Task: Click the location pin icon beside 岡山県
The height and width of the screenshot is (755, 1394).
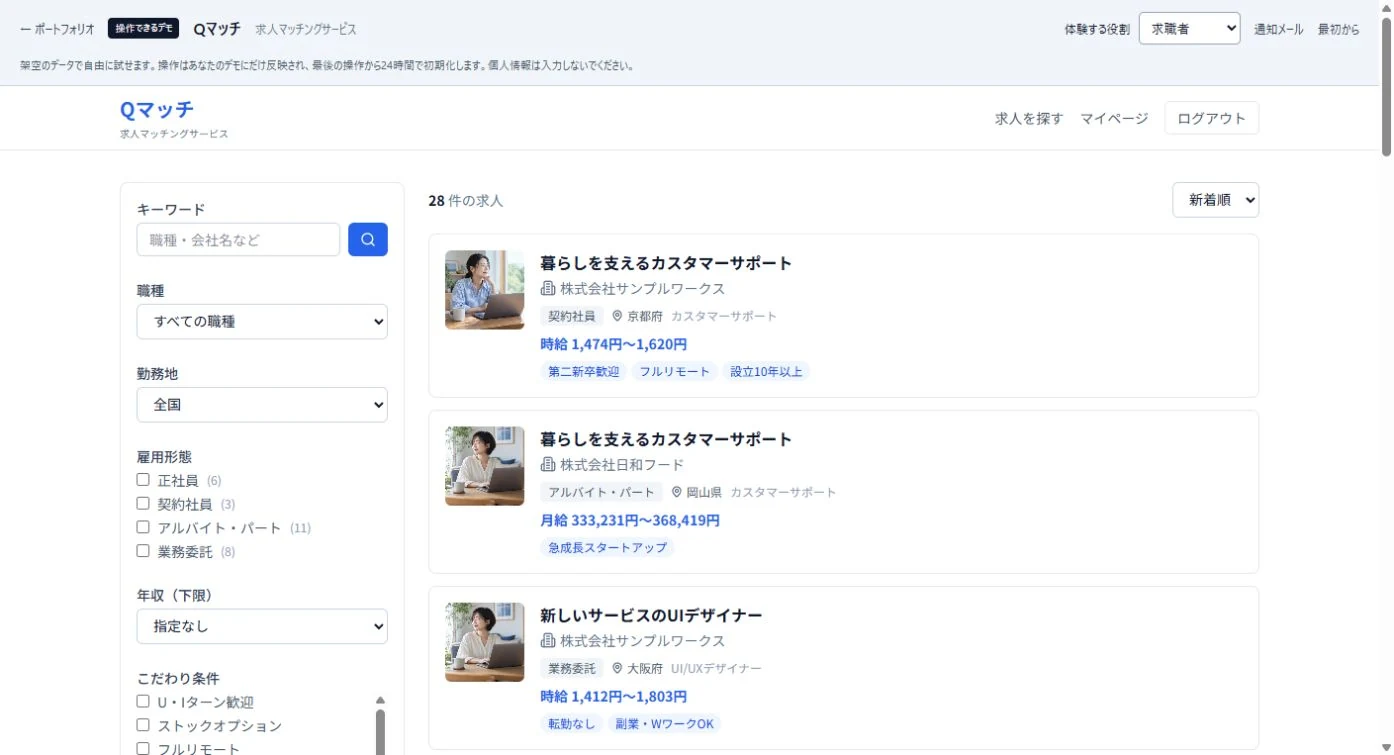Action: 677,492
